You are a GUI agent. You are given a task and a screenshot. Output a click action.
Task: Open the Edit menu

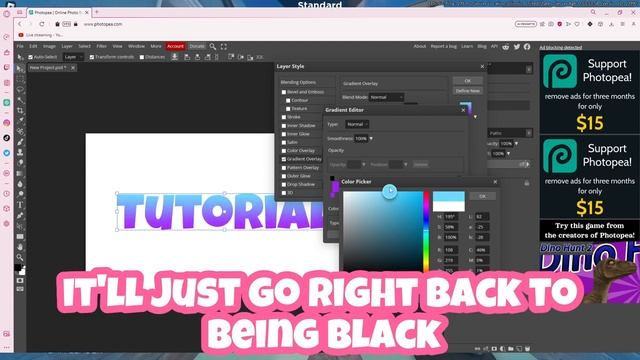click(x=33, y=47)
